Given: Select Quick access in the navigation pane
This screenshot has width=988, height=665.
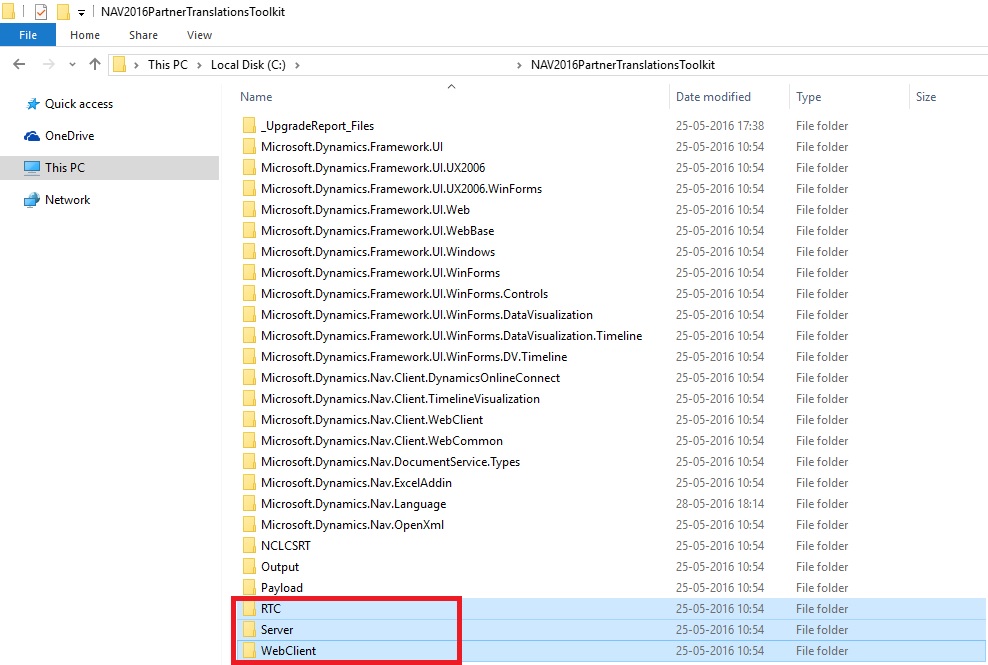Looking at the screenshot, I should tap(78, 104).
